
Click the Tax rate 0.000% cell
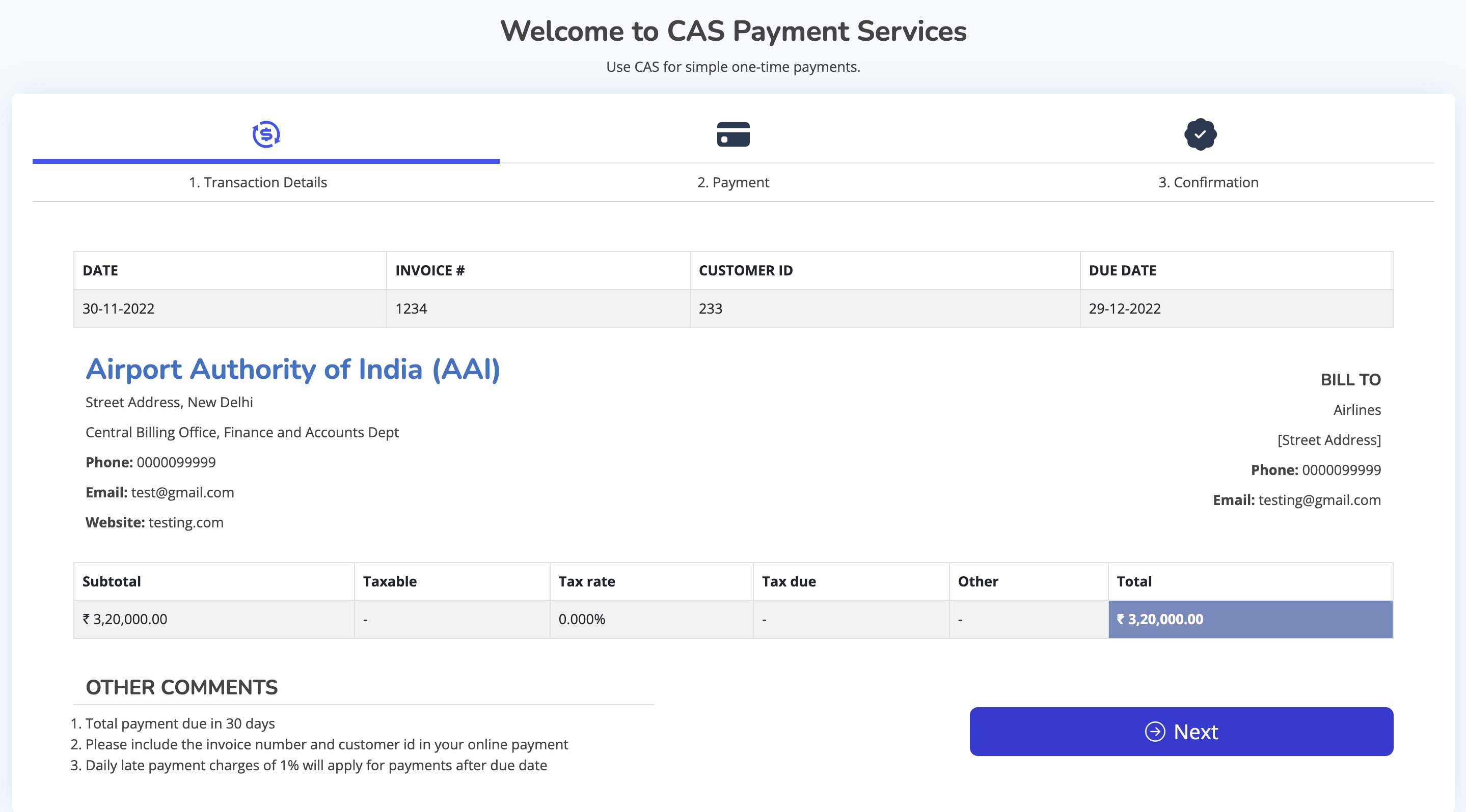[651, 619]
